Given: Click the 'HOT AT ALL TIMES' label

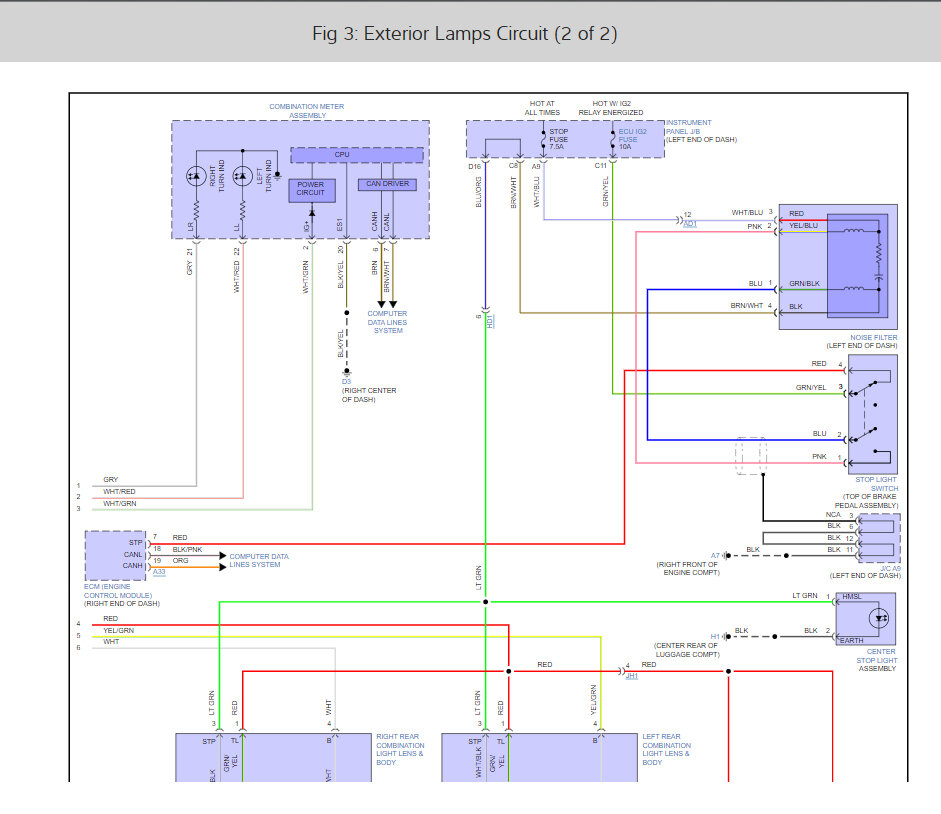Looking at the screenshot, I should pyautogui.click(x=542, y=108).
